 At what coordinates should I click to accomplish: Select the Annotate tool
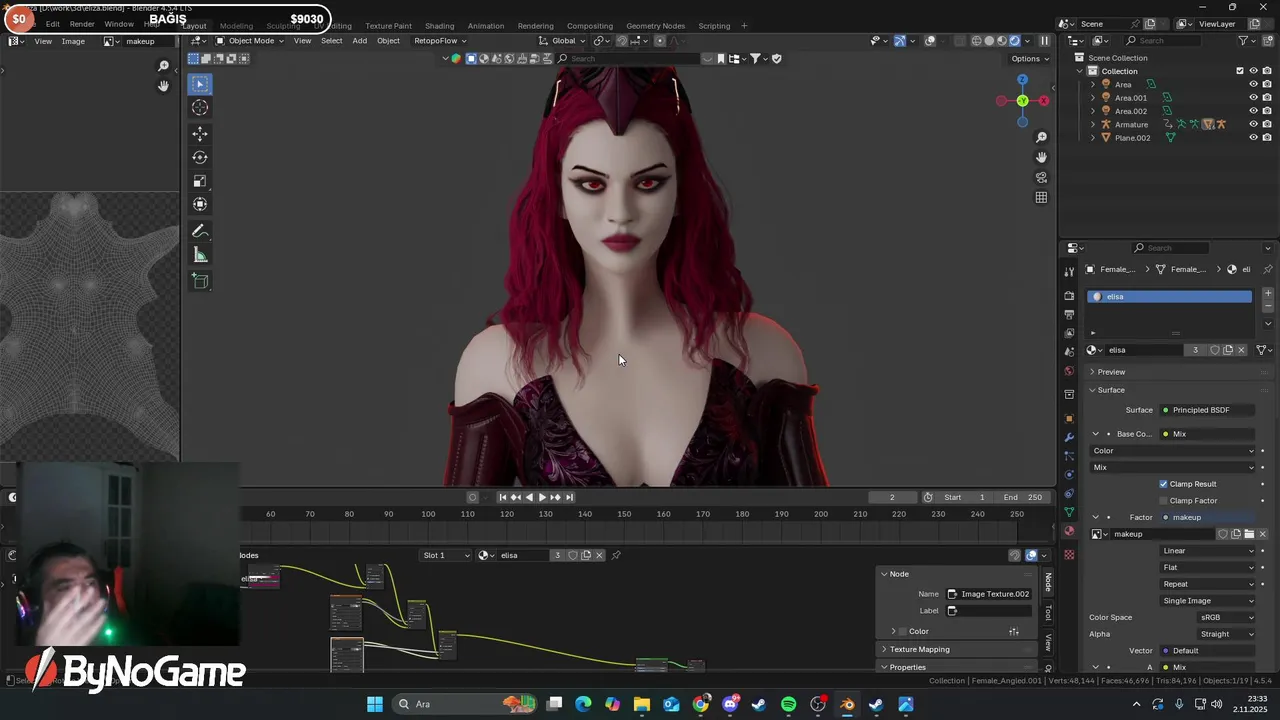tap(200, 231)
